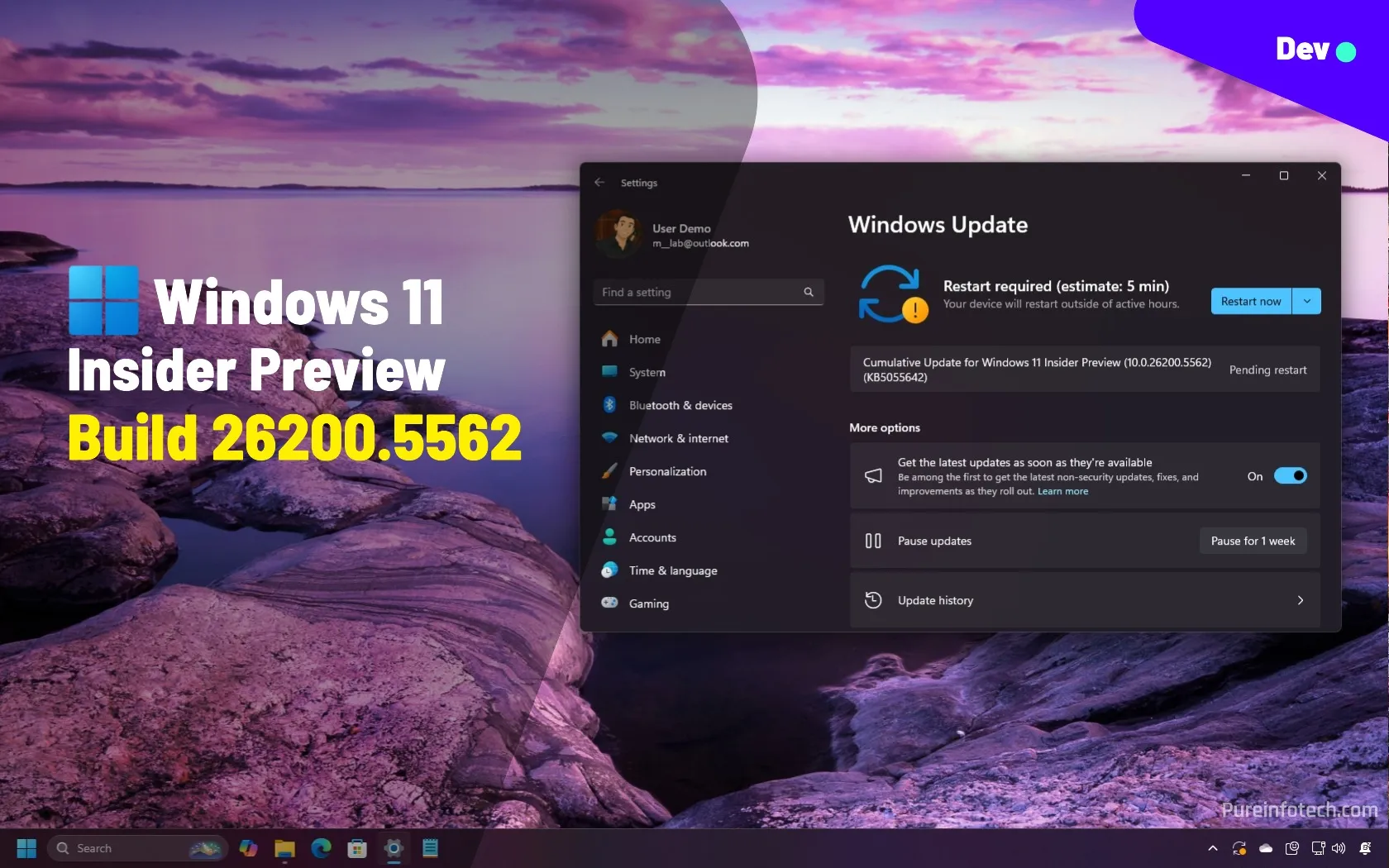Select Home in the Settings navigation
The image size is (1389, 868).
click(x=644, y=339)
